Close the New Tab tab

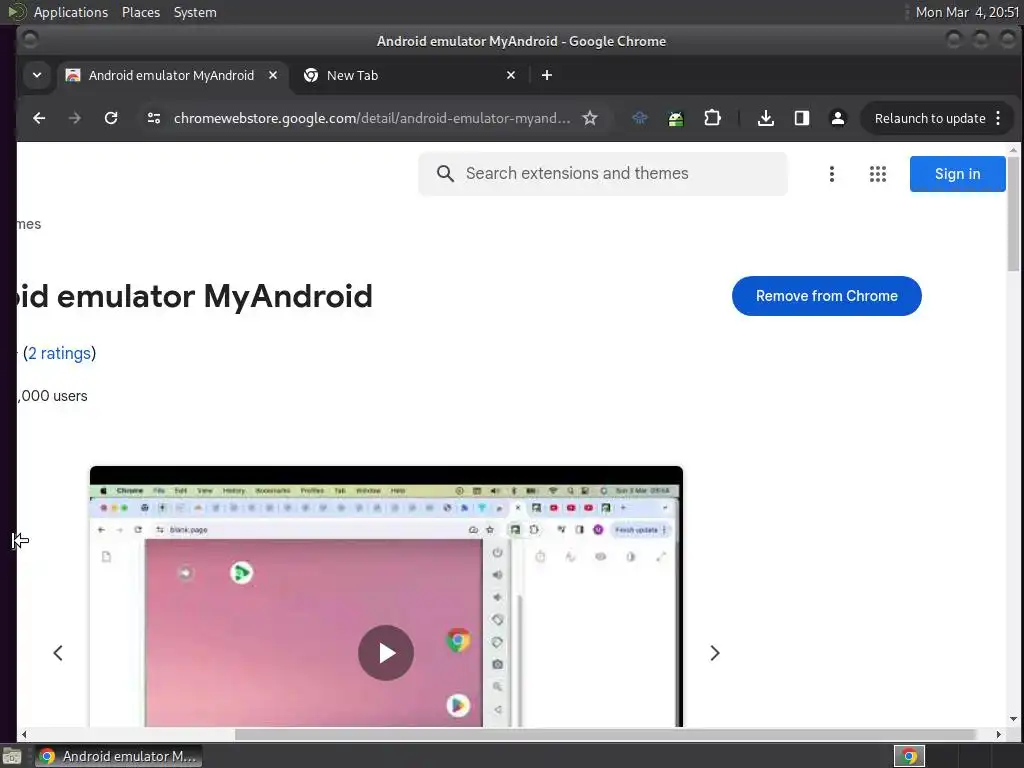pyautogui.click(x=511, y=75)
